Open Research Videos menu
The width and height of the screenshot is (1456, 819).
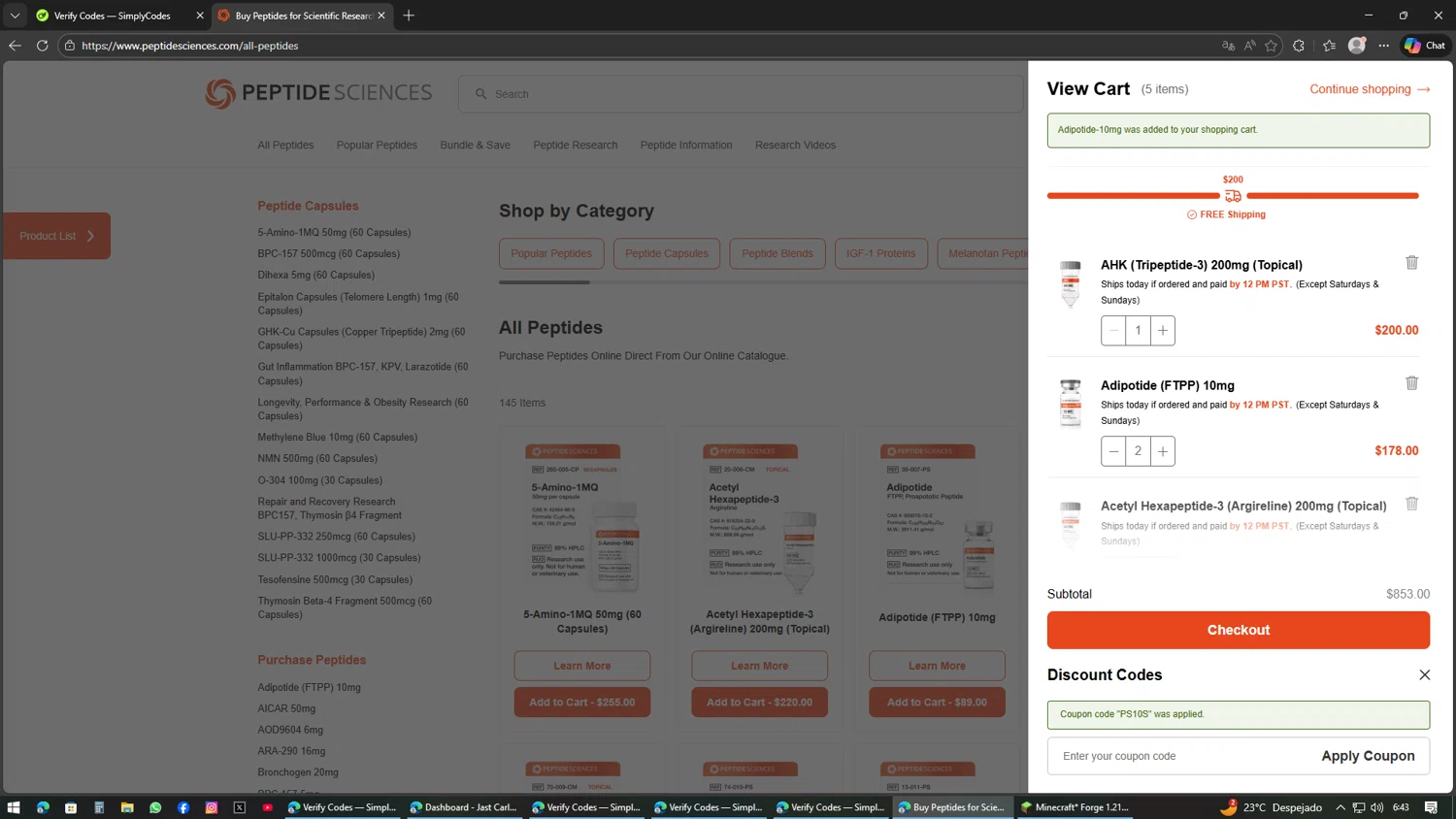click(x=795, y=145)
